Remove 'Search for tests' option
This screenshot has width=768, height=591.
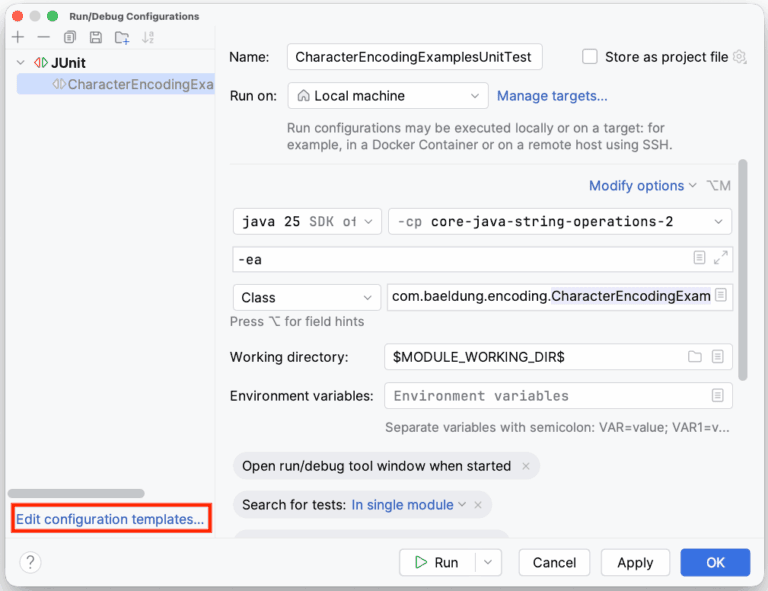pyautogui.click(x=478, y=505)
